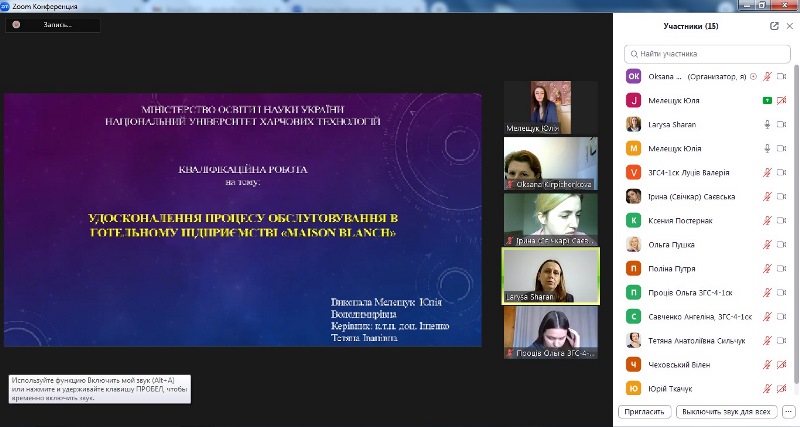Screen dimensions: 800x427
Task: Click Выключить звук для всех button
Action: click(x=726, y=411)
